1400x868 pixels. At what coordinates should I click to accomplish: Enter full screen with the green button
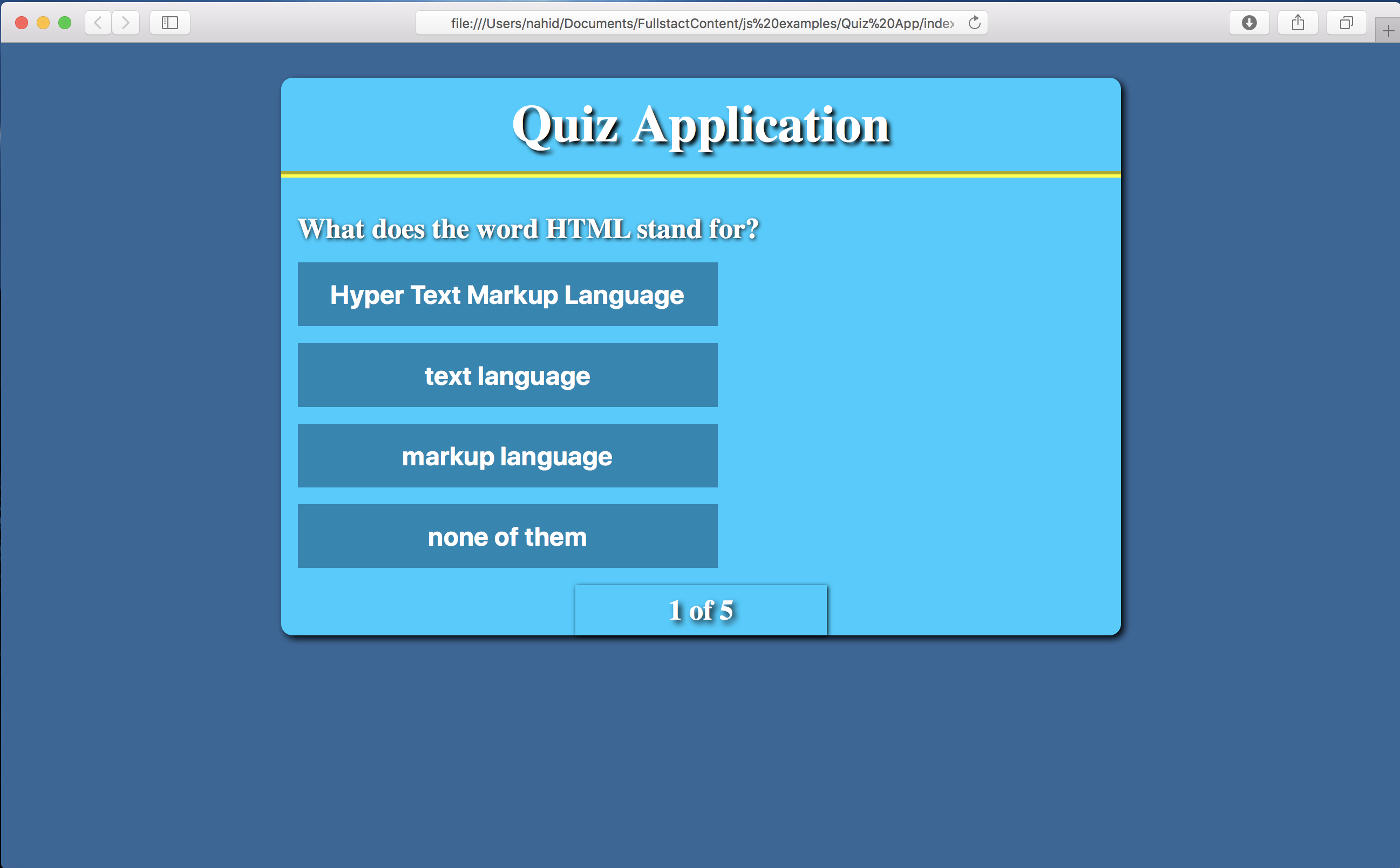(65, 22)
